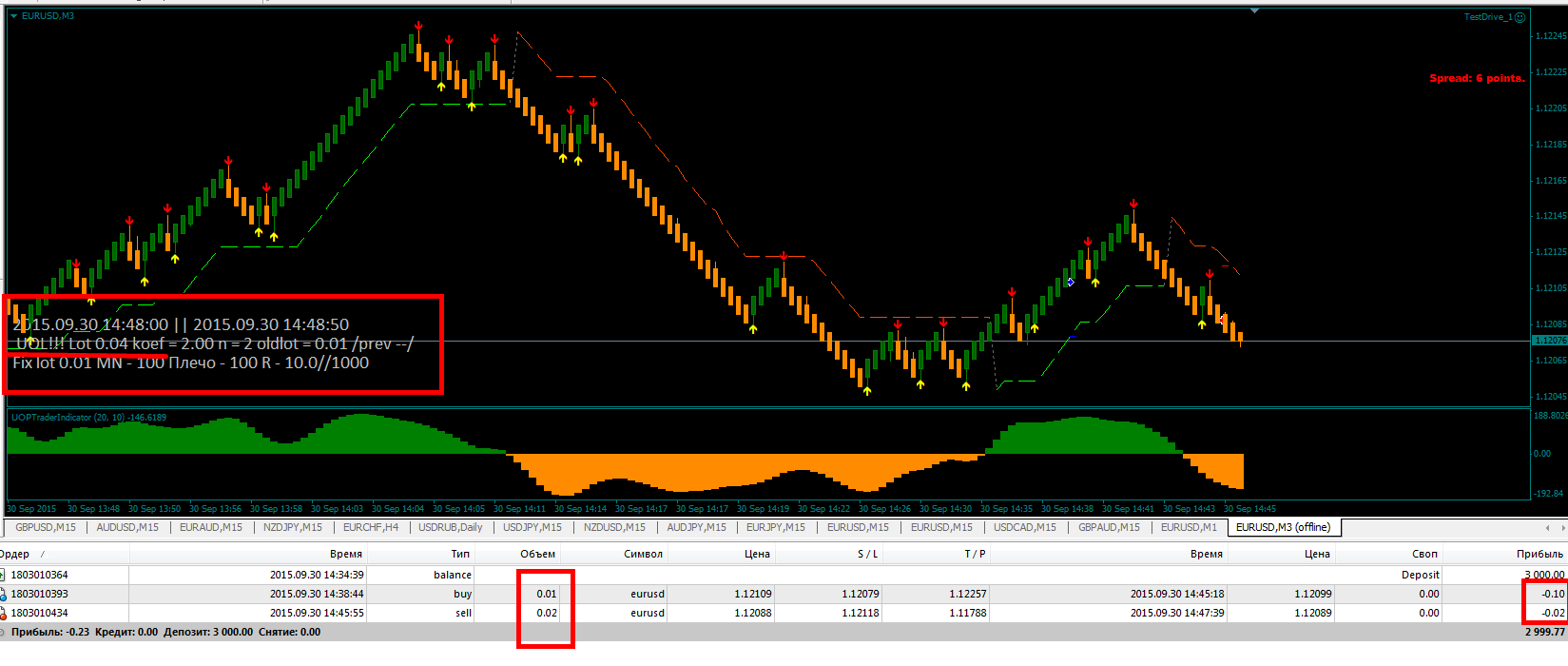
Task: Switch to the AUDUSD,M15 chart tab
Action: [x=127, y=527]
